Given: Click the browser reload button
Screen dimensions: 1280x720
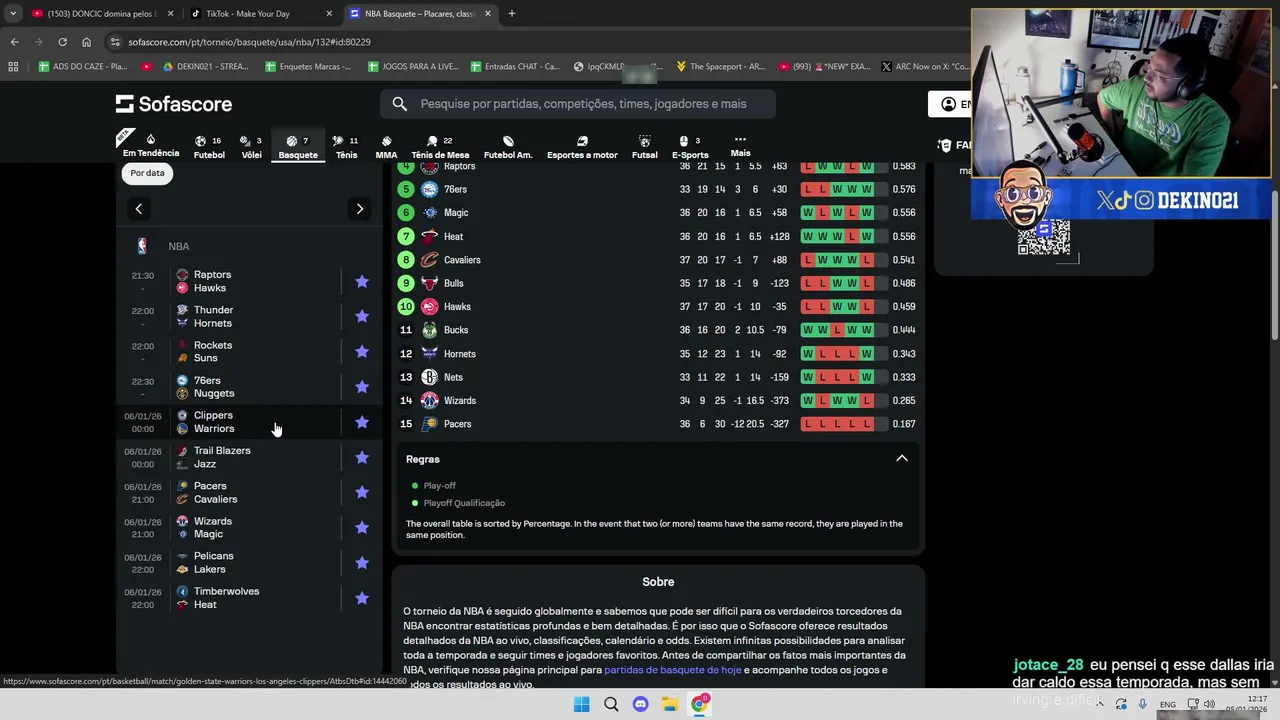Looking at the screenshot, I should [62, 42].
